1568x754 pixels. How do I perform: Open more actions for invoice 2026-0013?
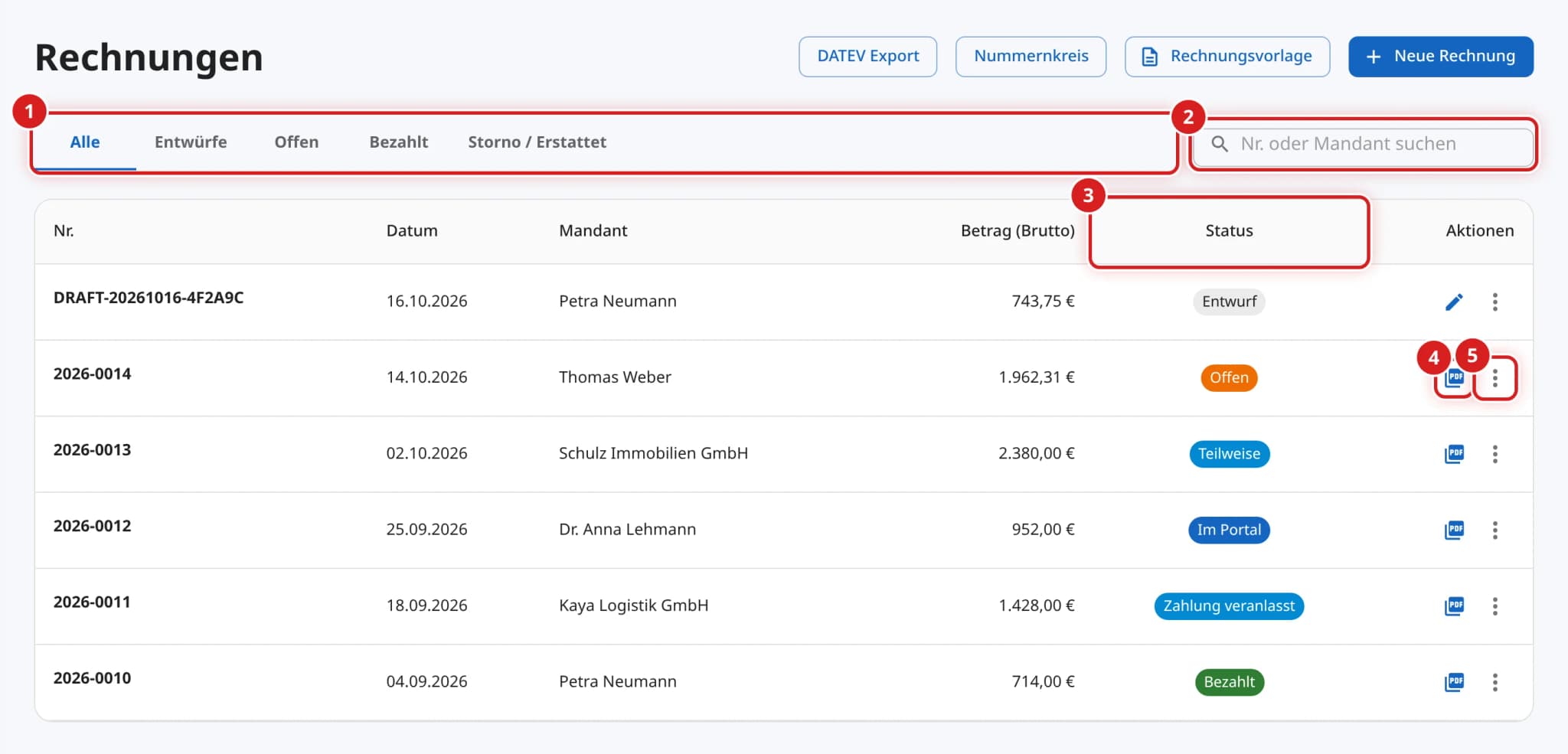point(1494,454)
